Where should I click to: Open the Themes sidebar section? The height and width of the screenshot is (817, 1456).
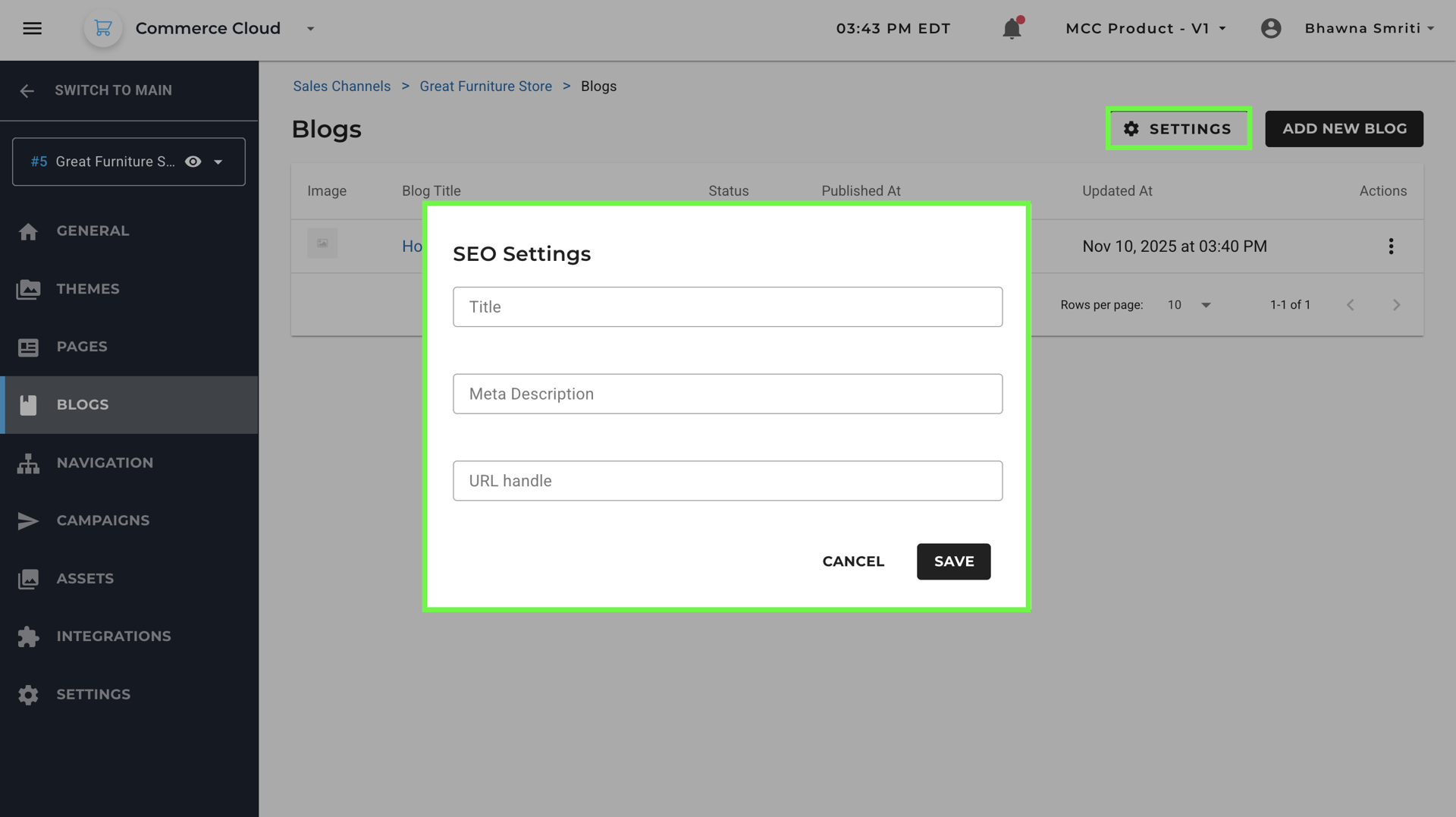[x=87, y=289]
